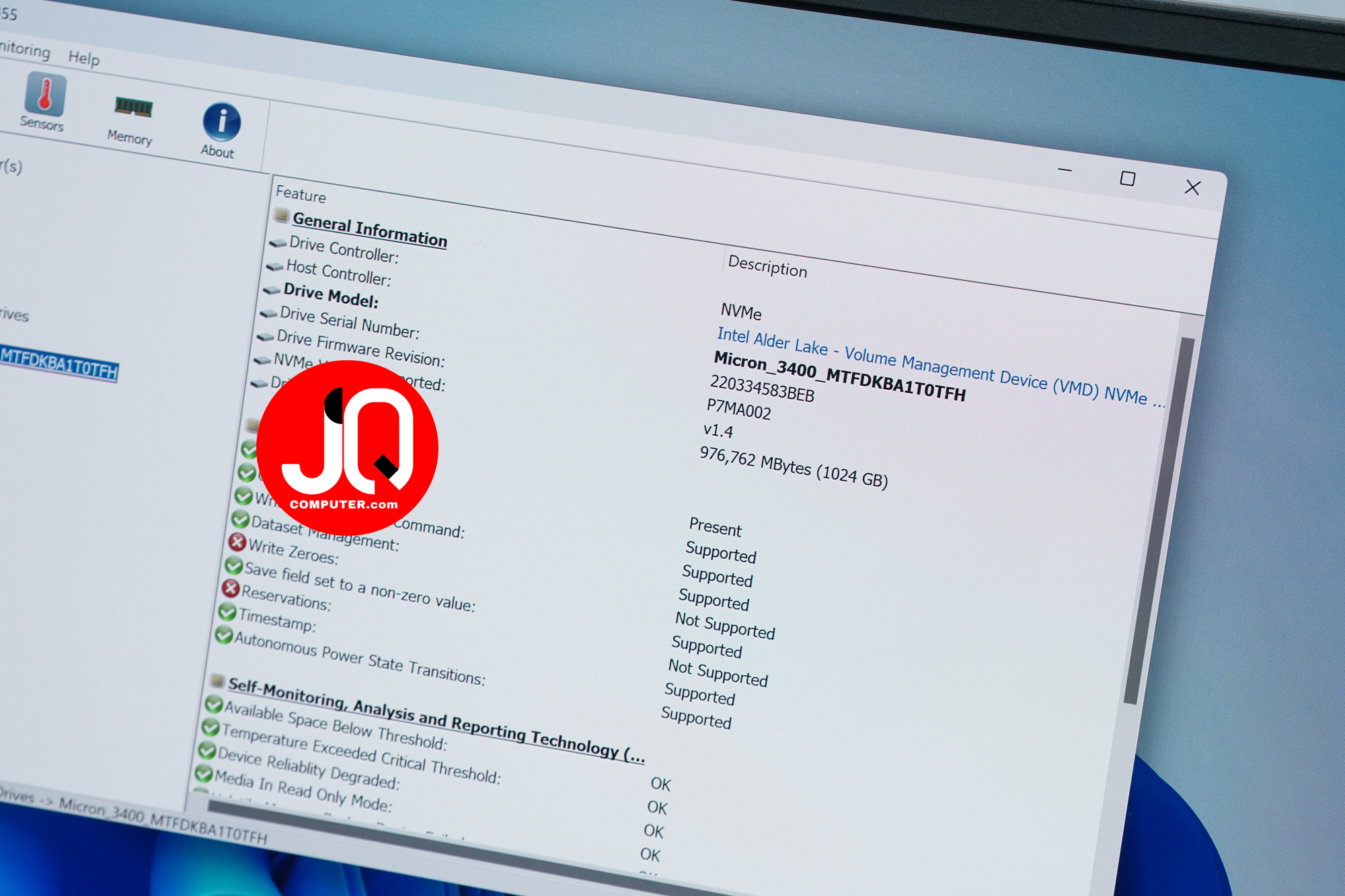Click the Dataset Management status icon

point(240,519)
